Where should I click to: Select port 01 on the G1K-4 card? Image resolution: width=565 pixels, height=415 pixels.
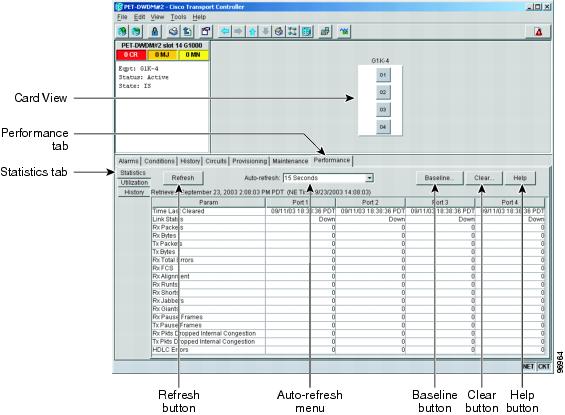(383, 75)
